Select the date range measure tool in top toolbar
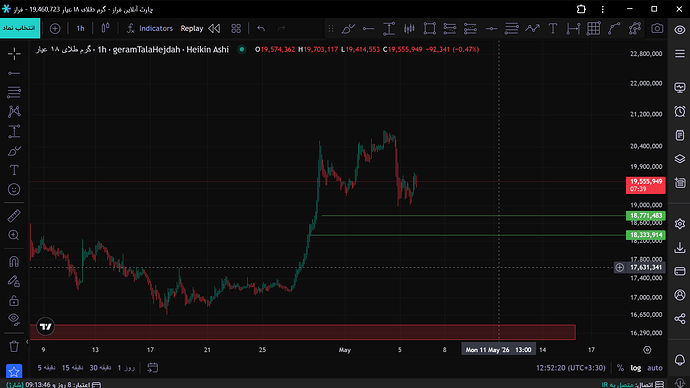 (x=573, y=29)
